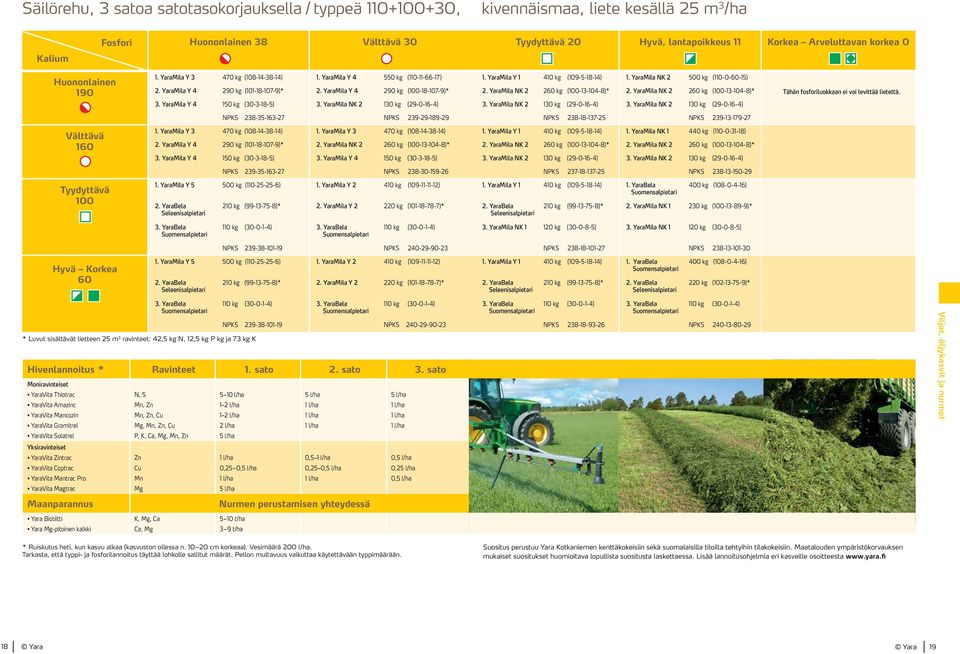The width and height of the screenshot is (960, 654).
Task: Select the 'YaraVita Mancozin' row
Action: click(245, 415)
